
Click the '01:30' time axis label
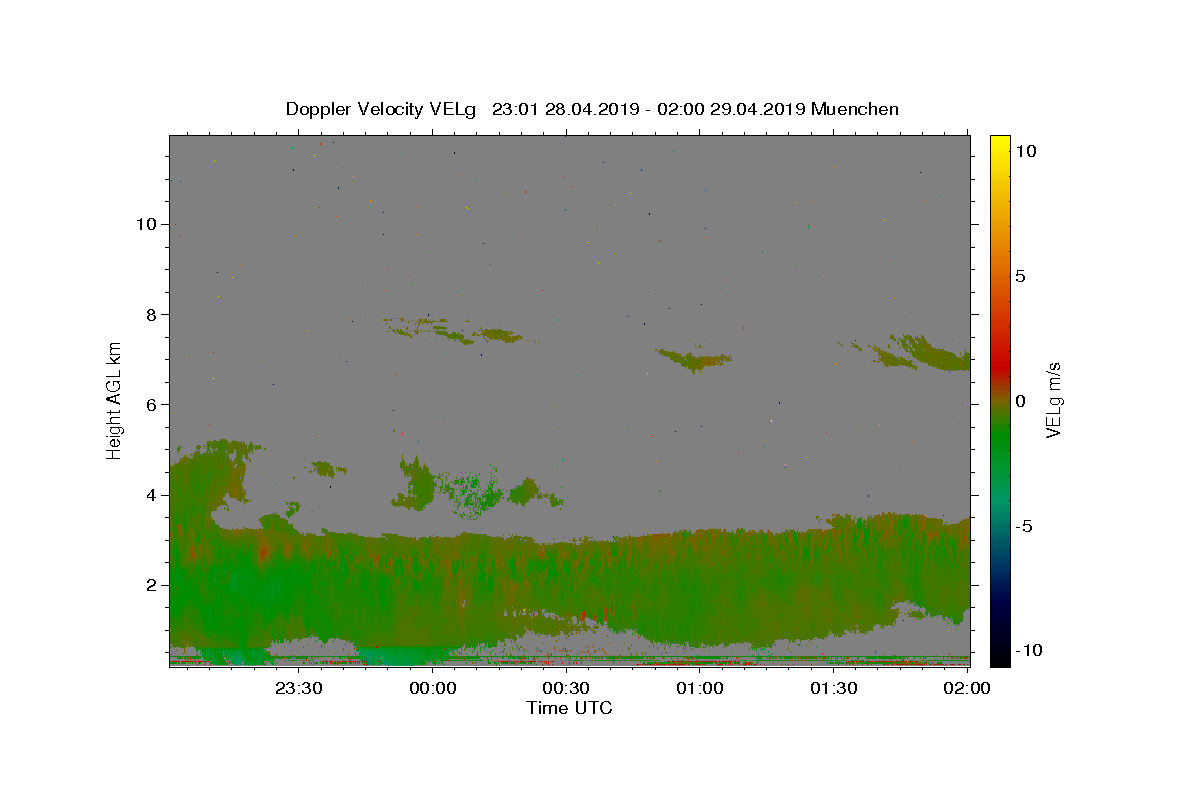(835, 688)
